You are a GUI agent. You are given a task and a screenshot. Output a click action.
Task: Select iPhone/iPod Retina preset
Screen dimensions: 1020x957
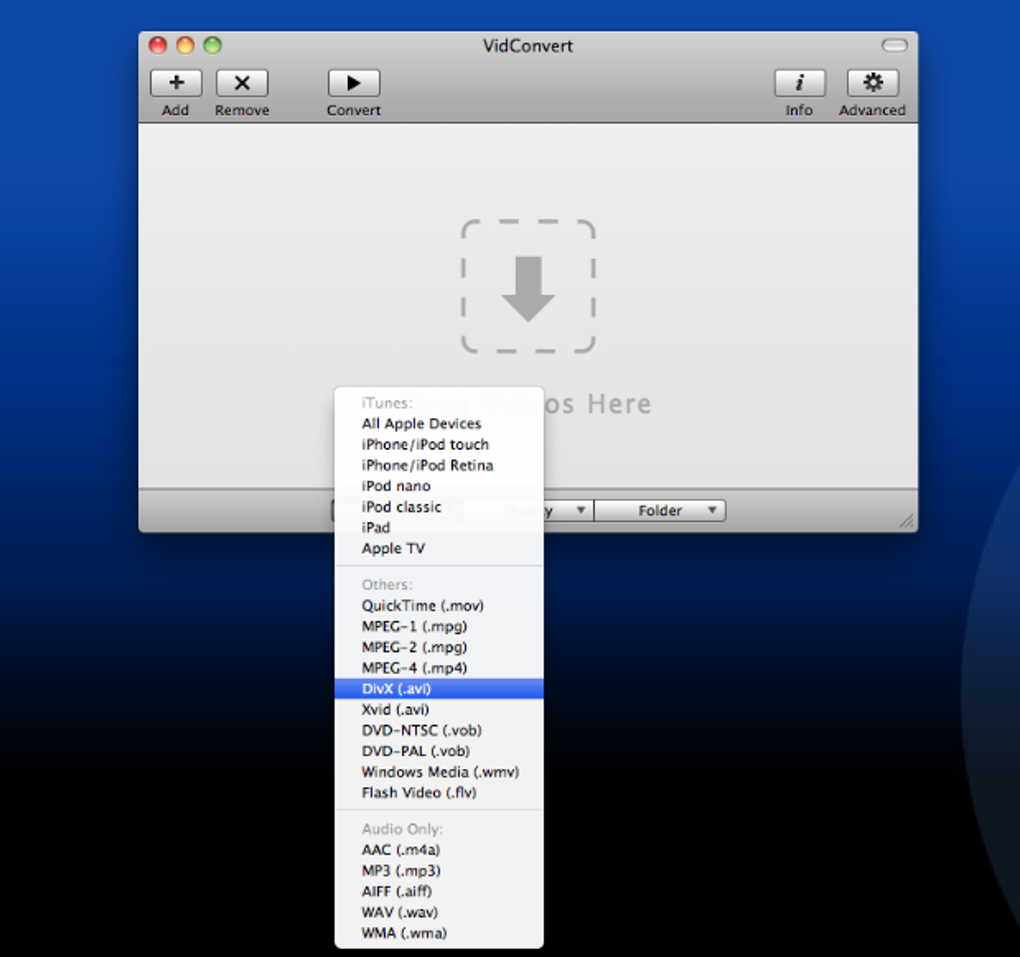(439, 465)
